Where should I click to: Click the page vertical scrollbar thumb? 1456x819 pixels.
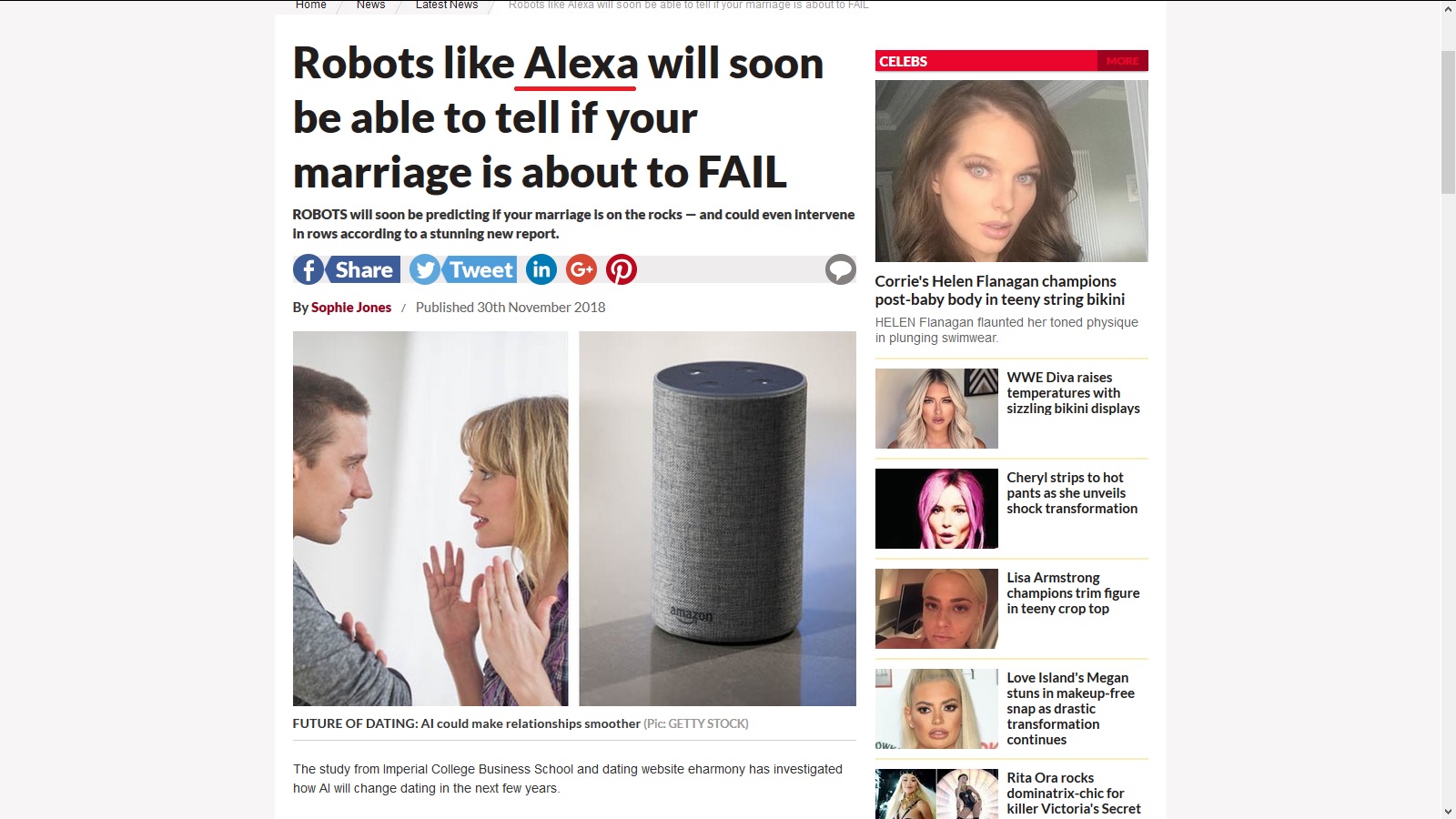point(1449,123)
